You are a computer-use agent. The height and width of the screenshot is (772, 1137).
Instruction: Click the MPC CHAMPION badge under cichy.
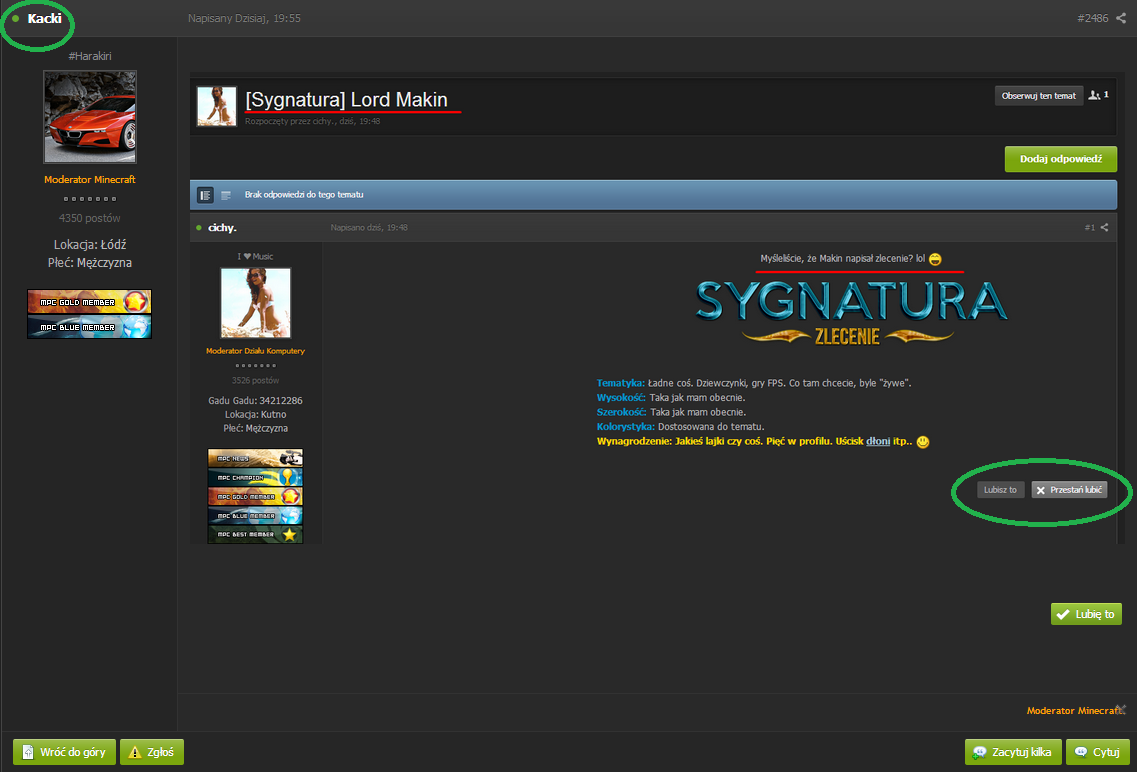[255, 477]
